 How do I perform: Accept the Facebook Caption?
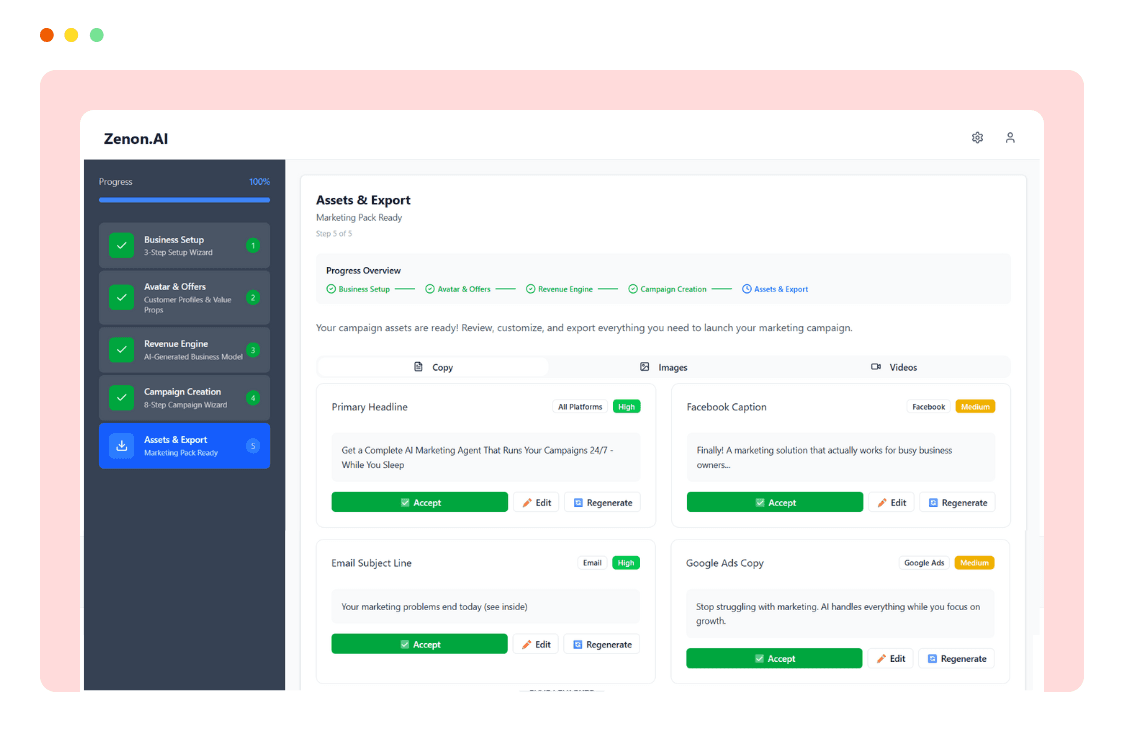774,502
